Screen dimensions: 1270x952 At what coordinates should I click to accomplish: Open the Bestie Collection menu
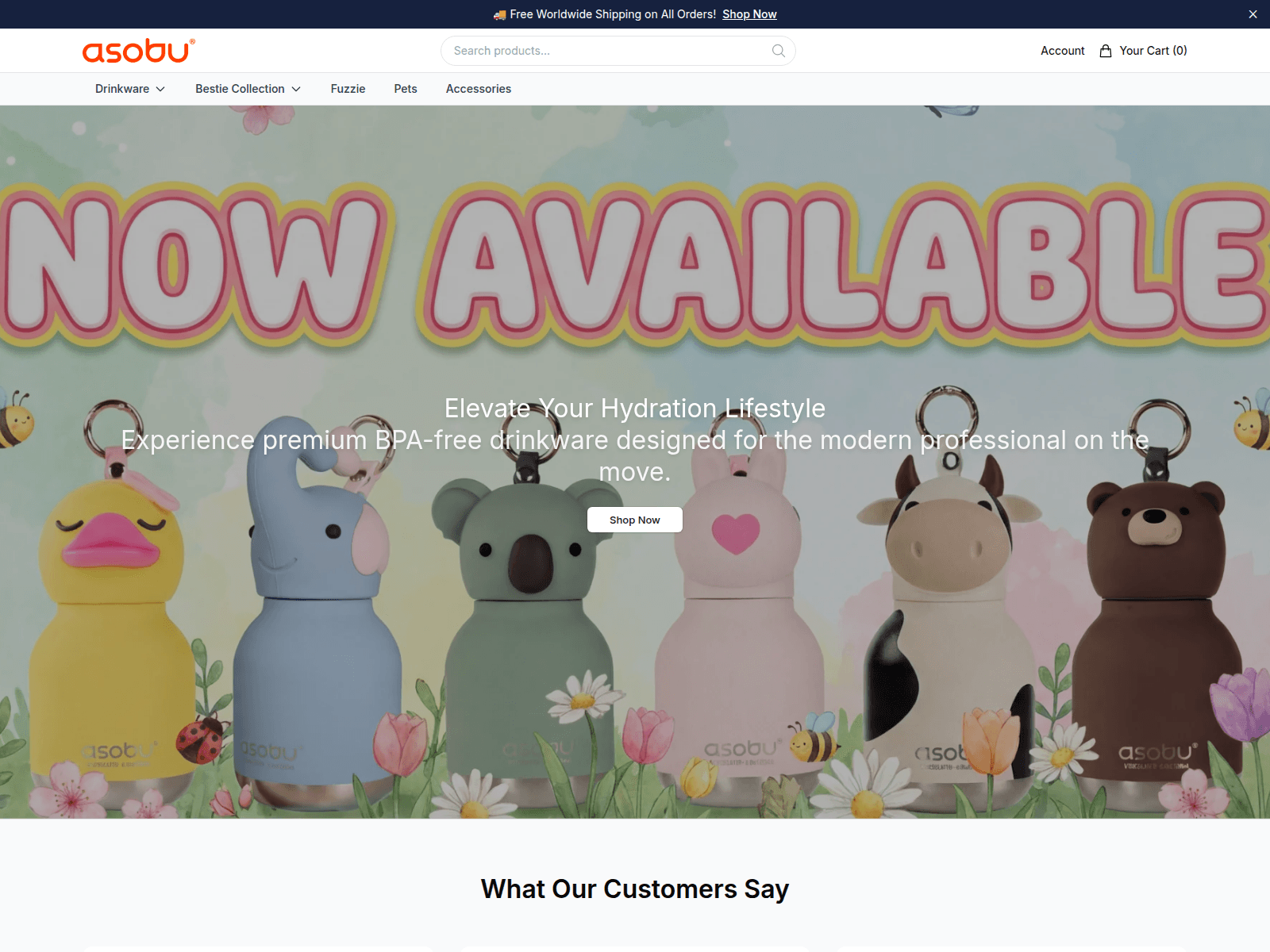coord(248,89)
